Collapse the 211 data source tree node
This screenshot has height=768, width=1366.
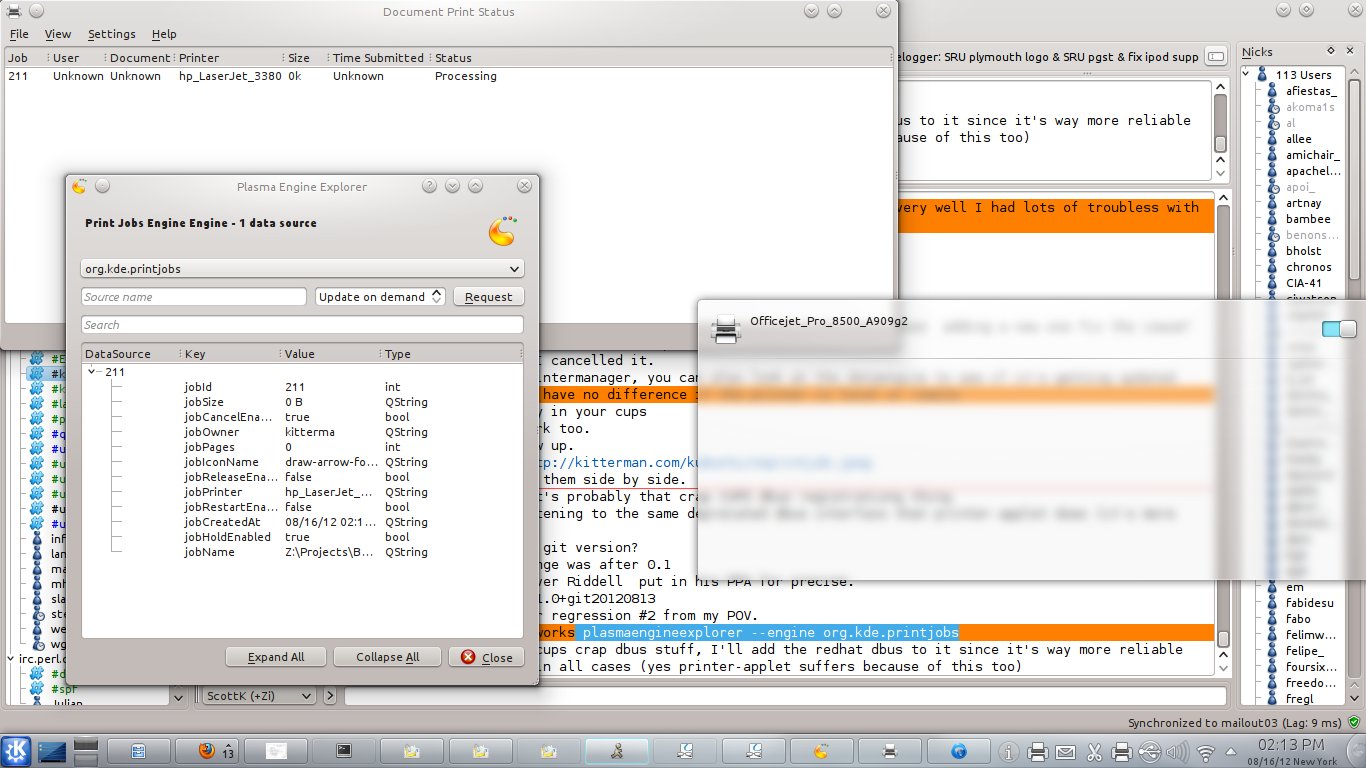(x=93, y=372)
